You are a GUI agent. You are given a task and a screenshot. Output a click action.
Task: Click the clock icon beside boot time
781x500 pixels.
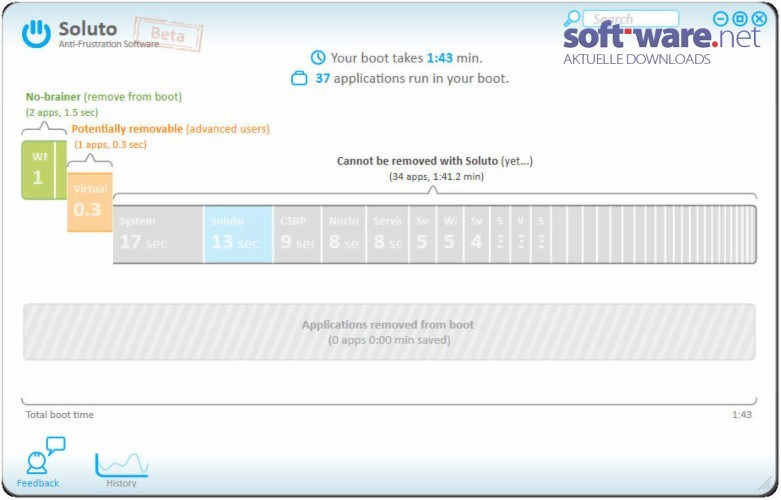pos(318,58)
